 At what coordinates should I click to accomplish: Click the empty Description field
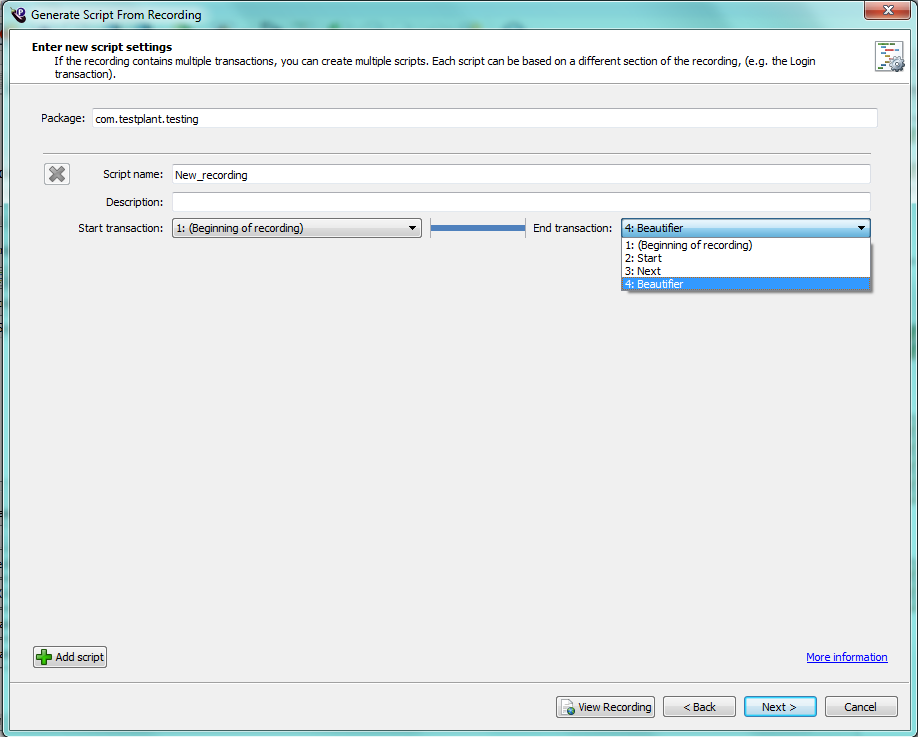(x=520, y=202)
